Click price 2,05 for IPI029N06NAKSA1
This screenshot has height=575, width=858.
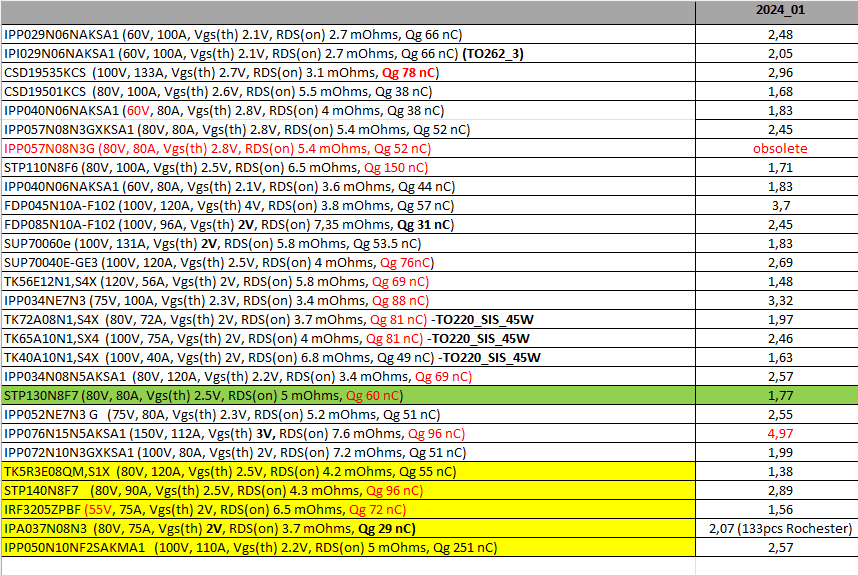776,54
